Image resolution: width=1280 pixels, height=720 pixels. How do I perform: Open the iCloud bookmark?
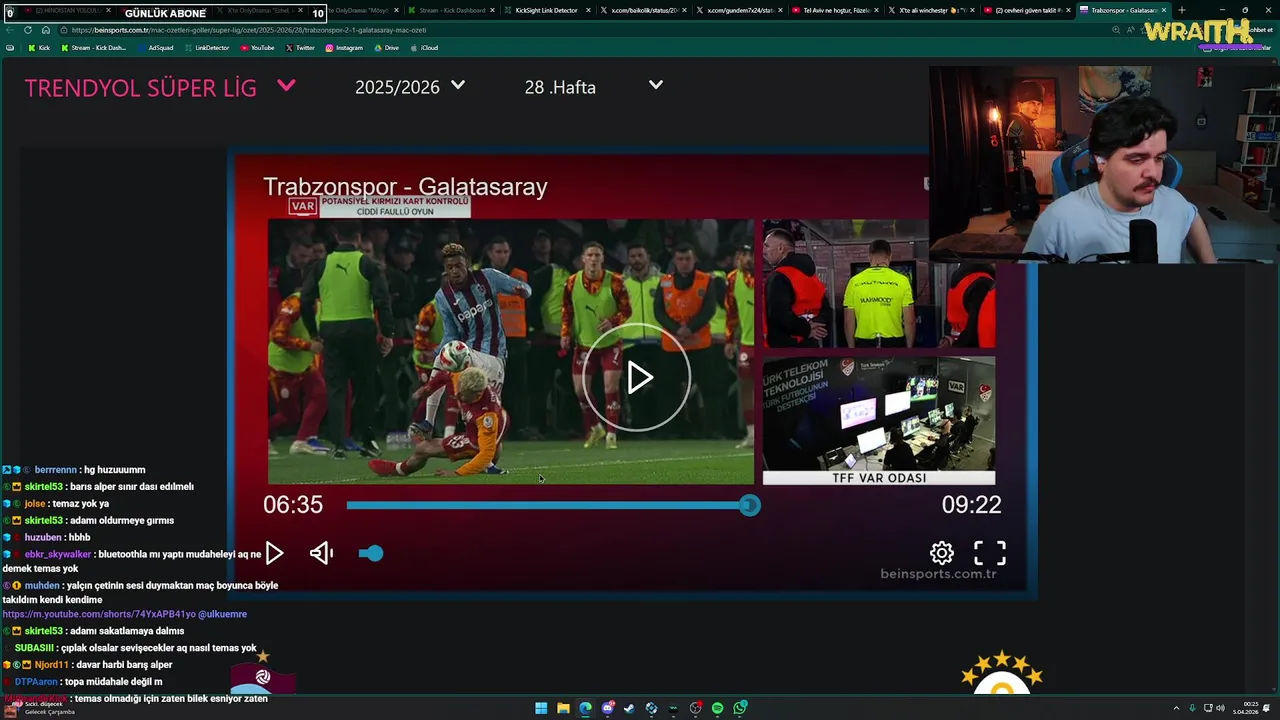(424, 48)
